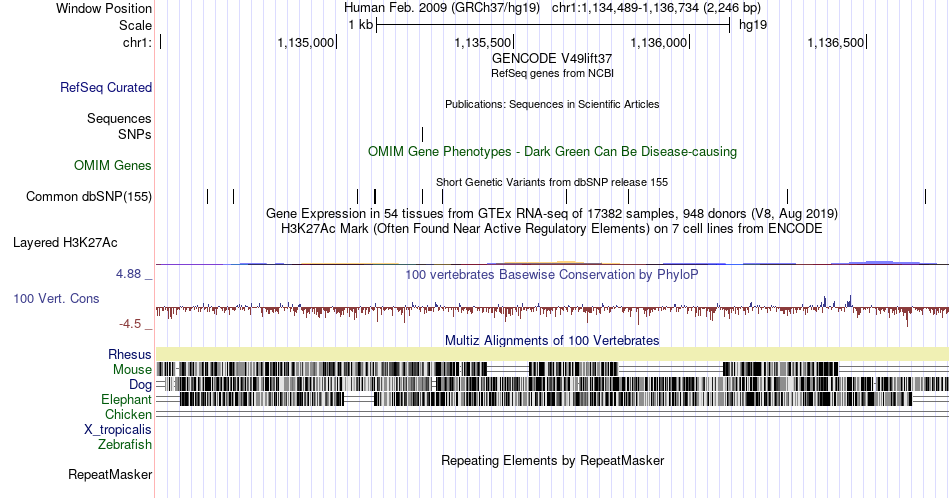Image resolution: width=950 pixels, height=498 pixels.
Task: Click the chr1:1,134,489-1,136,734 window position text
Action: click(x=656, y=8)
